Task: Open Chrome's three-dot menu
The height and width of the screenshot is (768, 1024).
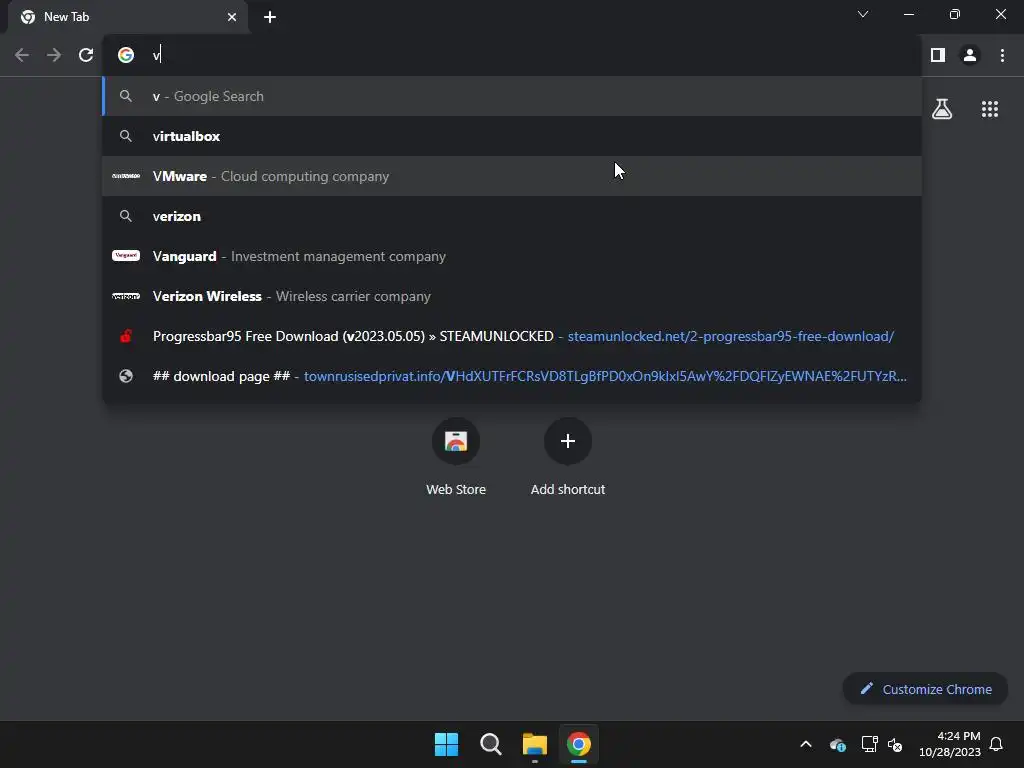Action: pos(1002,55)
